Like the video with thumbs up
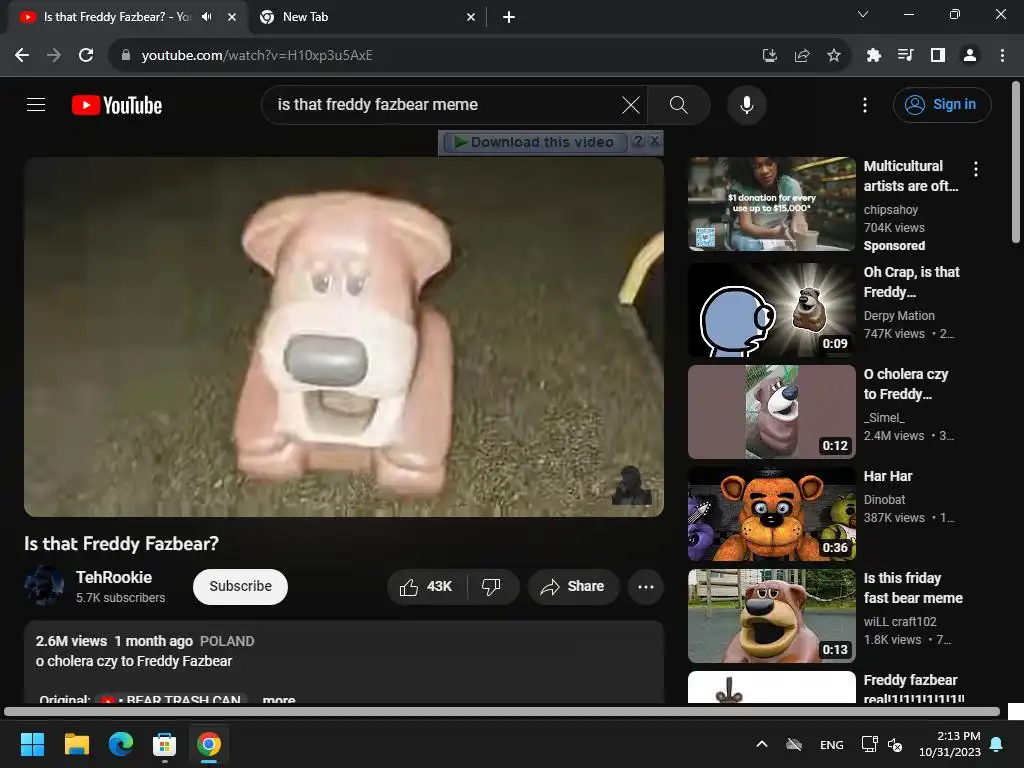1024x768 pixels. coord(426,586)
